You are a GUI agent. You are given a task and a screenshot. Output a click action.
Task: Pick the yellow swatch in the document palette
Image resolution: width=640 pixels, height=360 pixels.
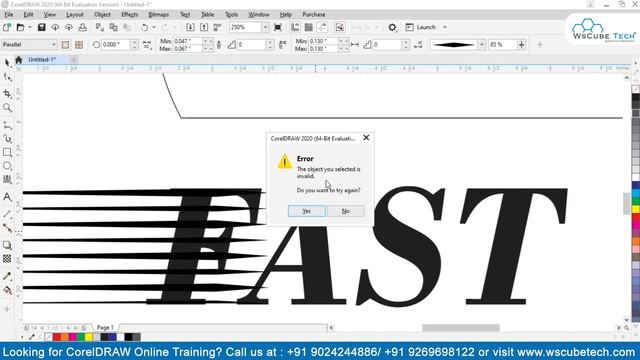(89, 337)
